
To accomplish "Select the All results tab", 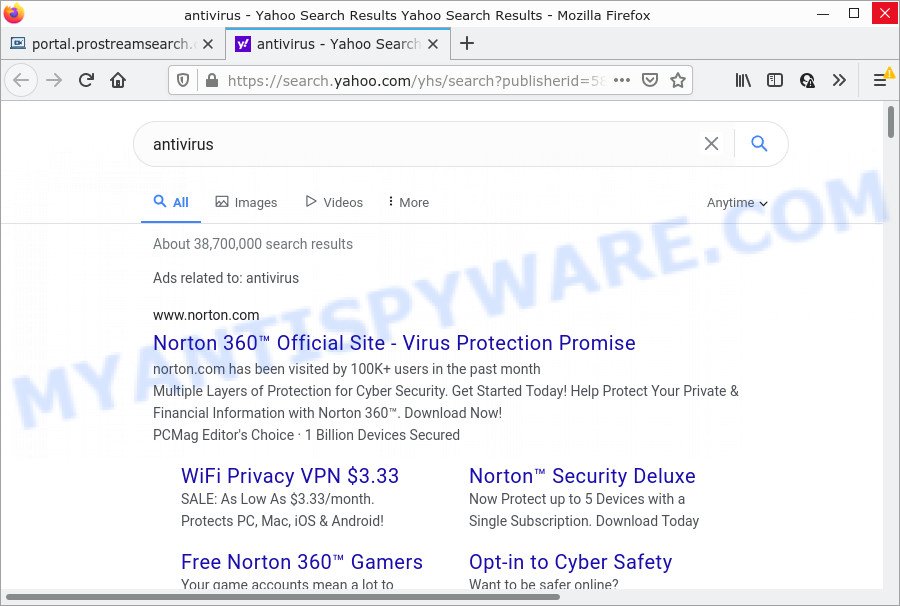I will click(171, 202).
